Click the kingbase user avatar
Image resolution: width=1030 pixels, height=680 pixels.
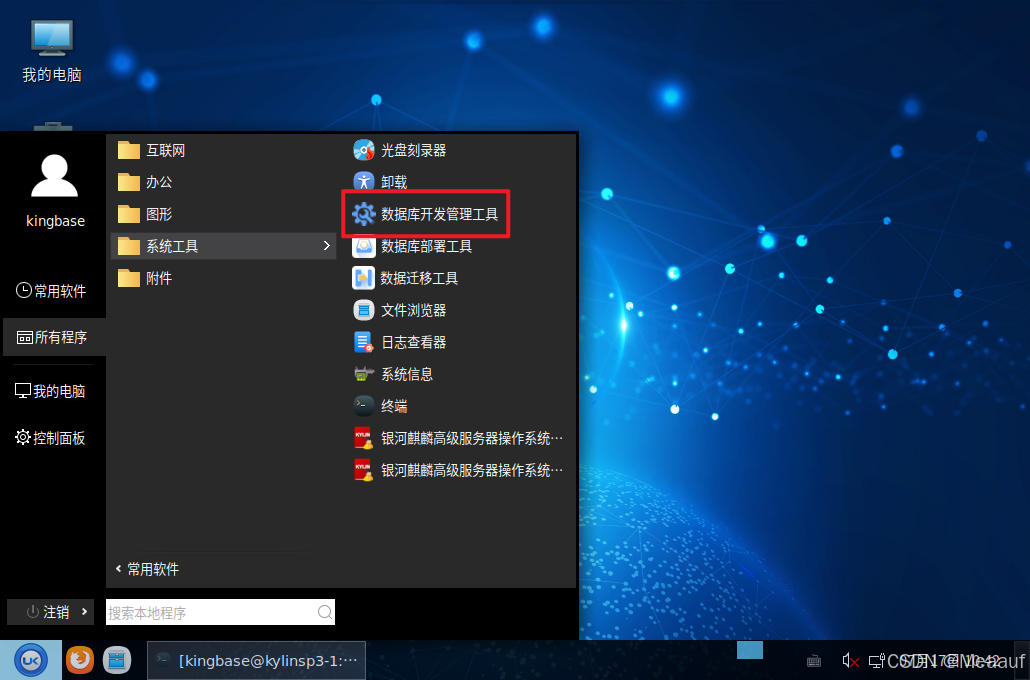click(x=55, y=175)
